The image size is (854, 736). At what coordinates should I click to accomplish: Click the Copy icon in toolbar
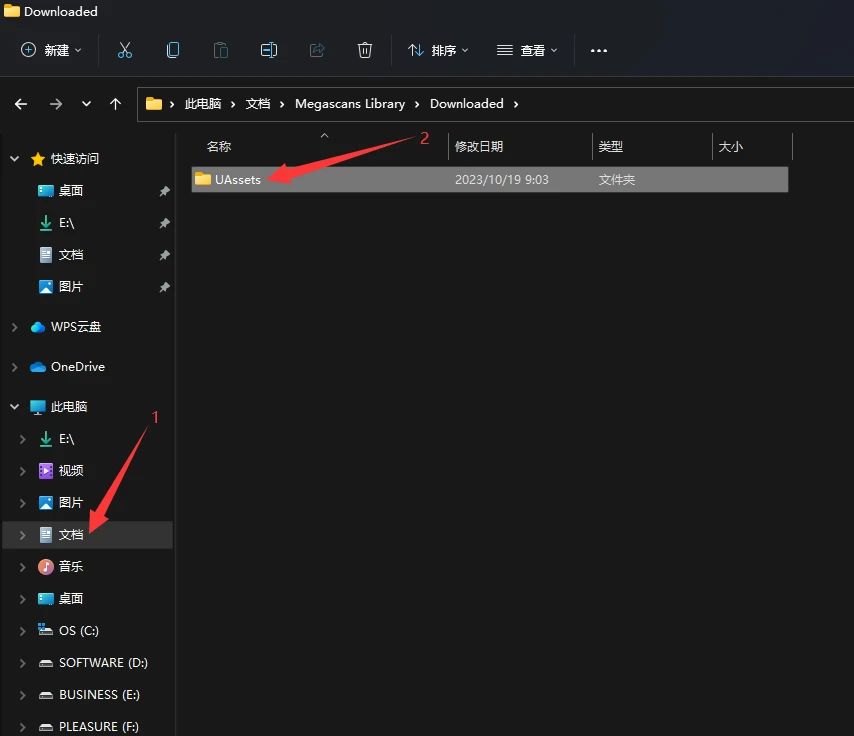(173, 50)
